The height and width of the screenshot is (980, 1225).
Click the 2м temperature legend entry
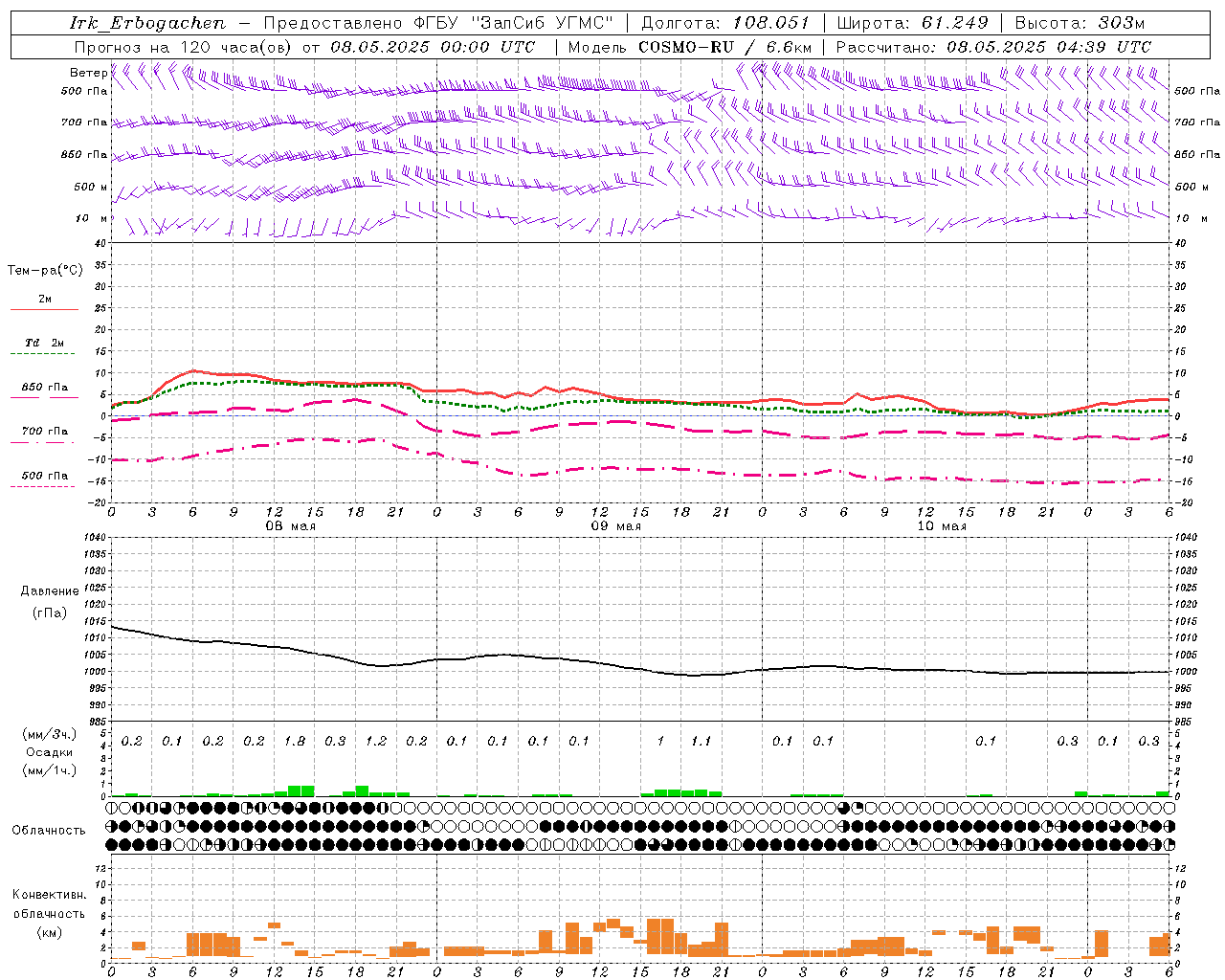coord(45,299)
